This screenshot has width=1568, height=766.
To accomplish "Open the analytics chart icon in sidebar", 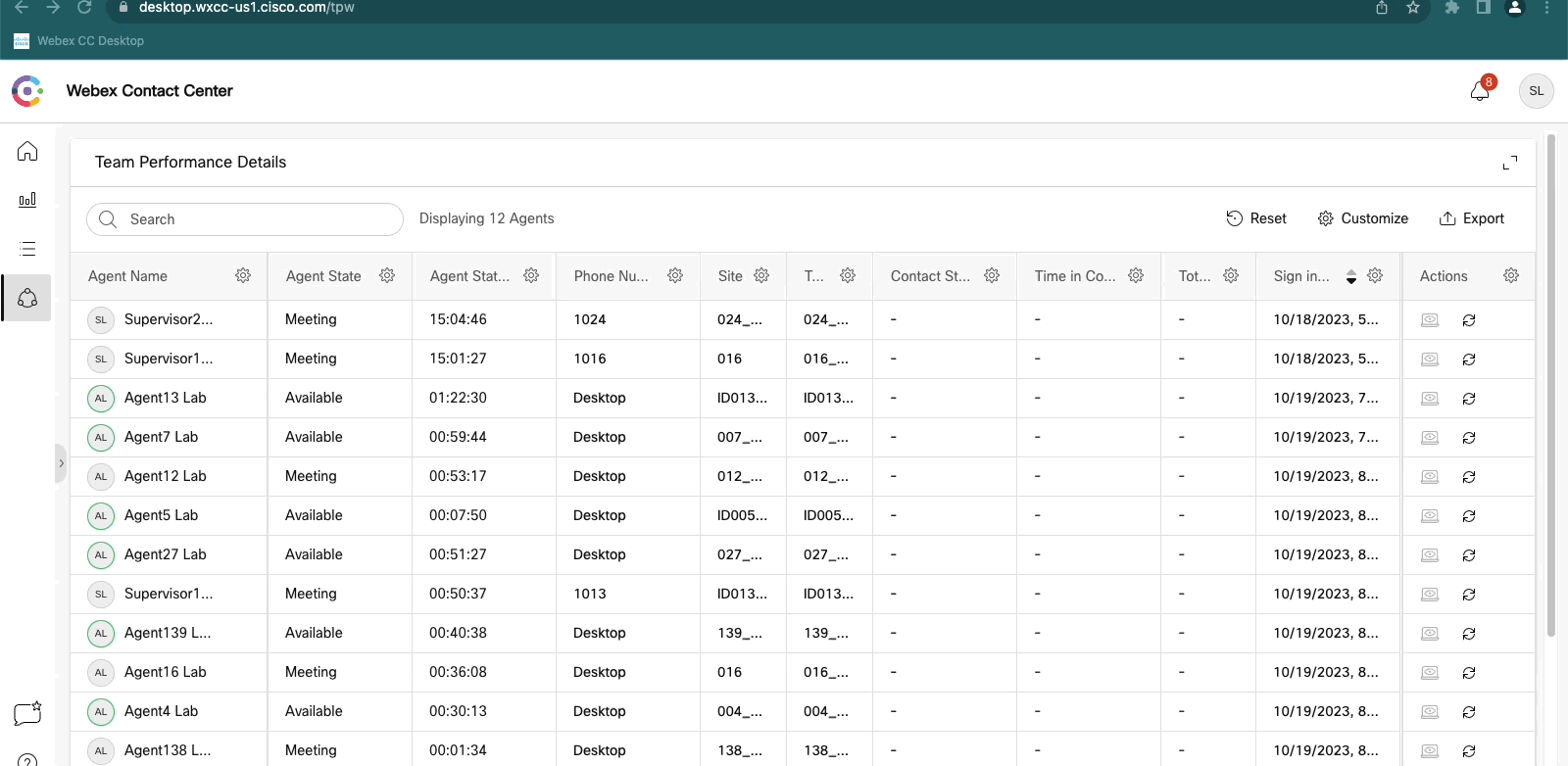I will pos(27,200).
